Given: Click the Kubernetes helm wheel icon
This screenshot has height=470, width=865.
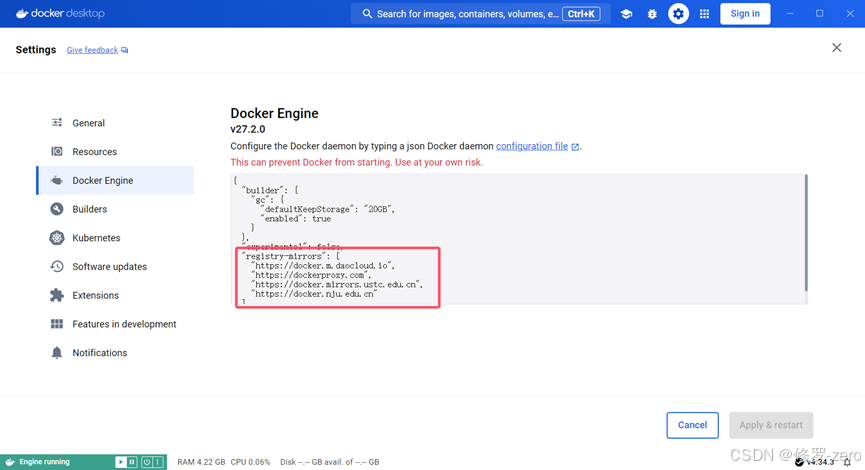Looking at the screenshot, I should 57,238.
